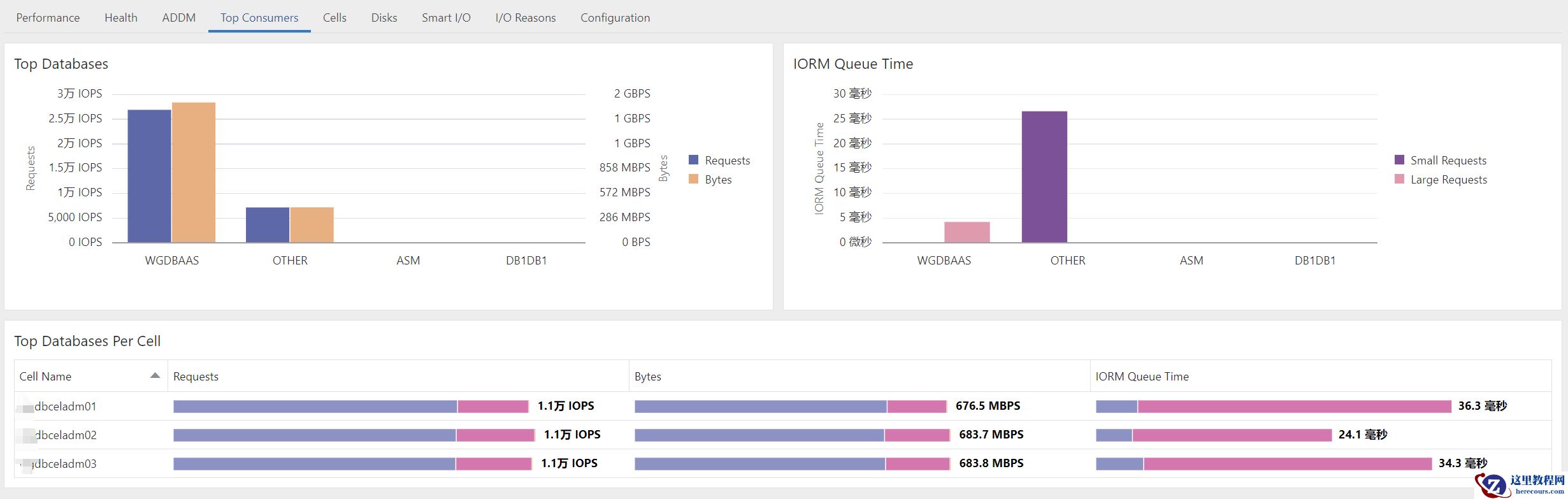1568x499 pixels.
Task: Open the Health tab
Action: coord(121,18)
